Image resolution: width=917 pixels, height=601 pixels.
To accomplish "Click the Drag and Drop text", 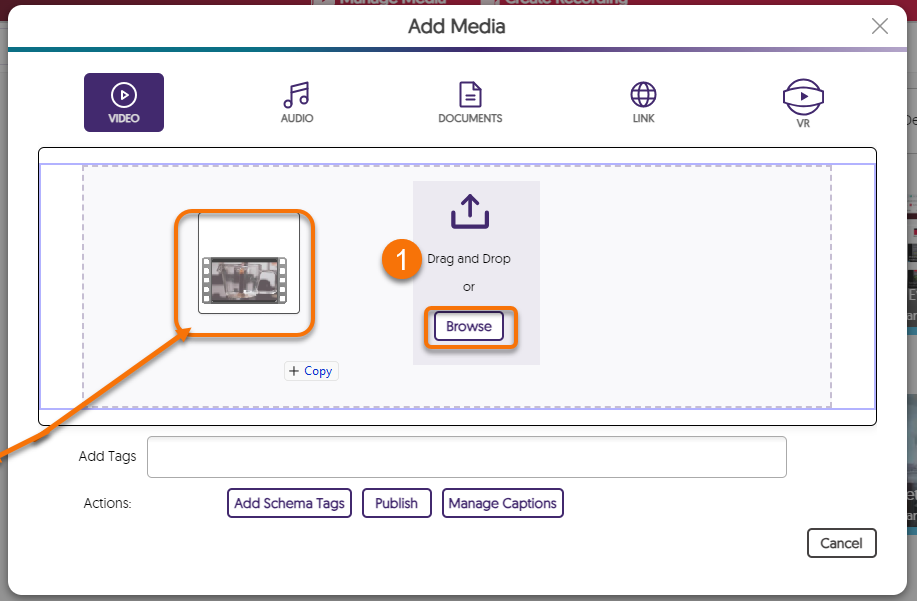I will [469, 259].
